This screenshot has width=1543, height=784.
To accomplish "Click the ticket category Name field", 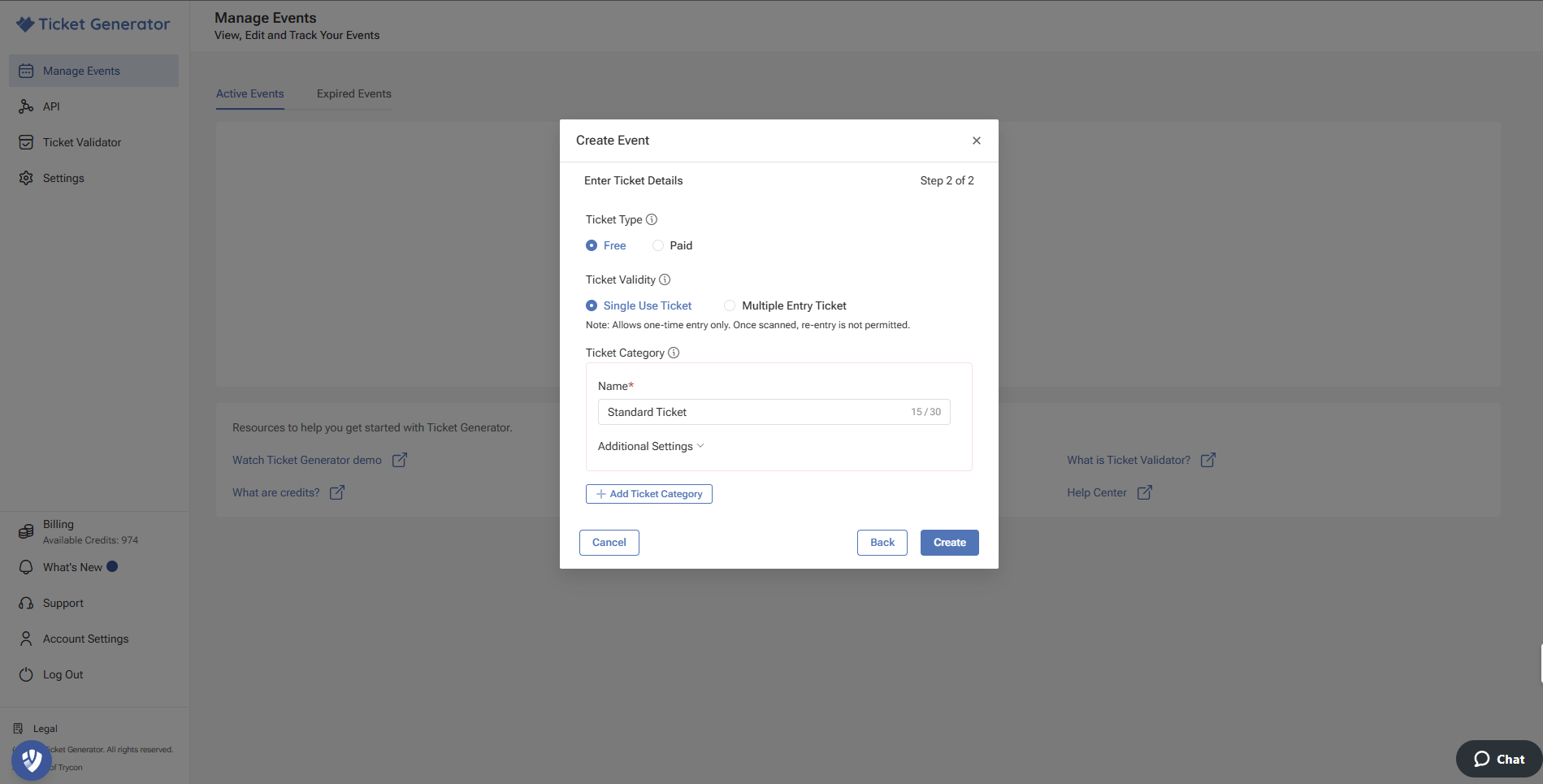I will [774, 412].
